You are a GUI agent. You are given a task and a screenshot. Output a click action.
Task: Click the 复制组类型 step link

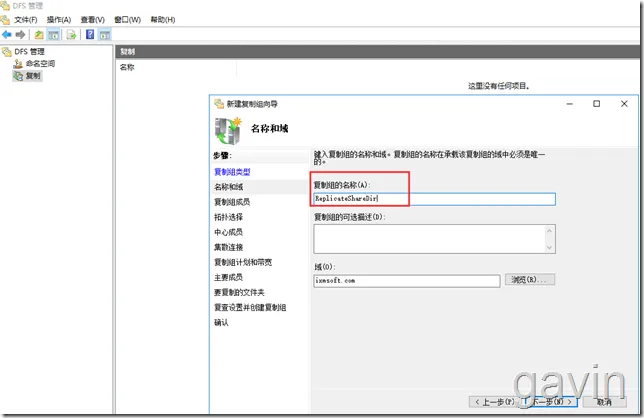click(232, 172)
